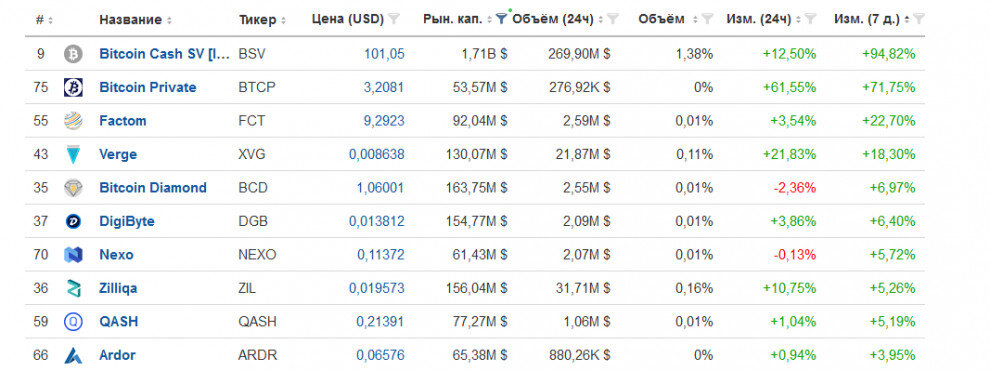Select 7-day change +94,82%
This screenshot has height=371, width=990.
pyautogui.click(x=888, y=54)
